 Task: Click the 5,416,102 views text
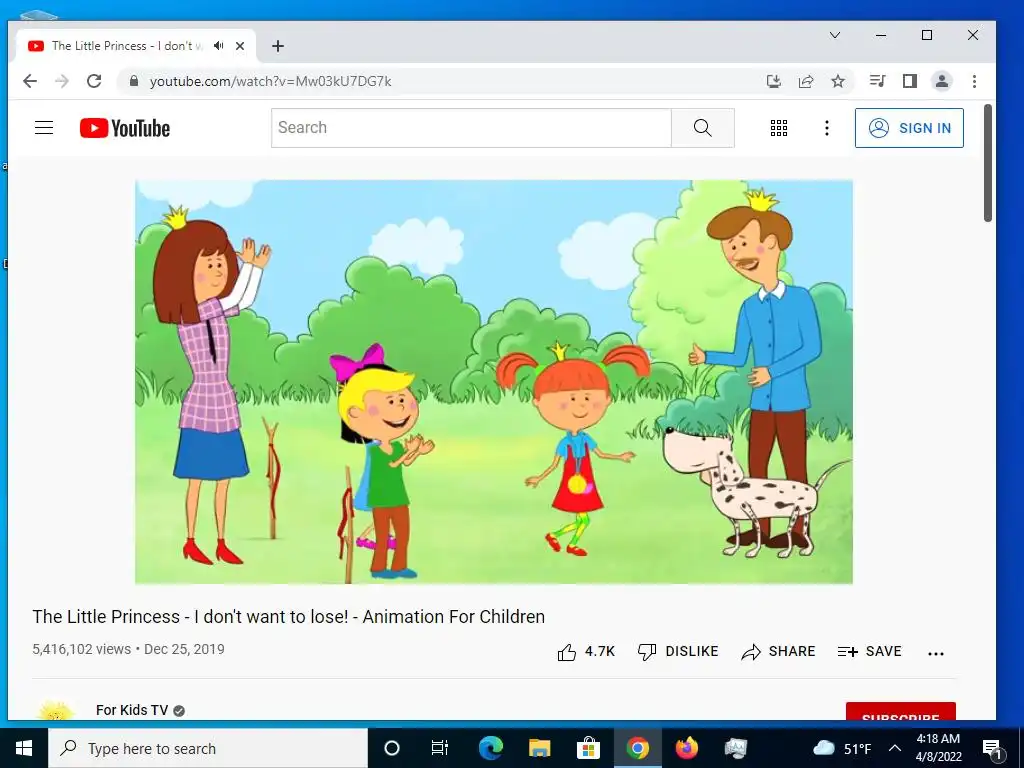click(82, 649)
